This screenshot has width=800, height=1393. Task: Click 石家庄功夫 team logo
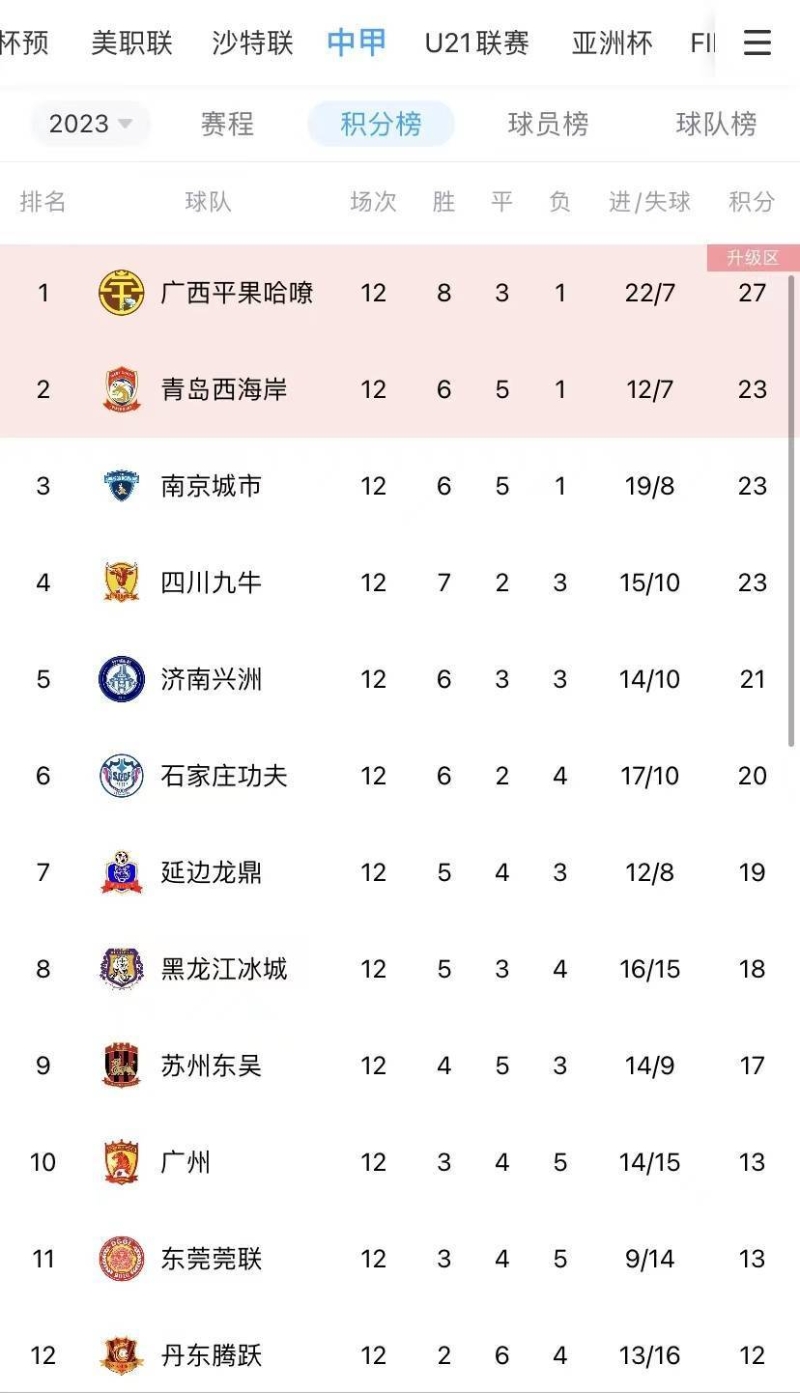coord(121,776)
